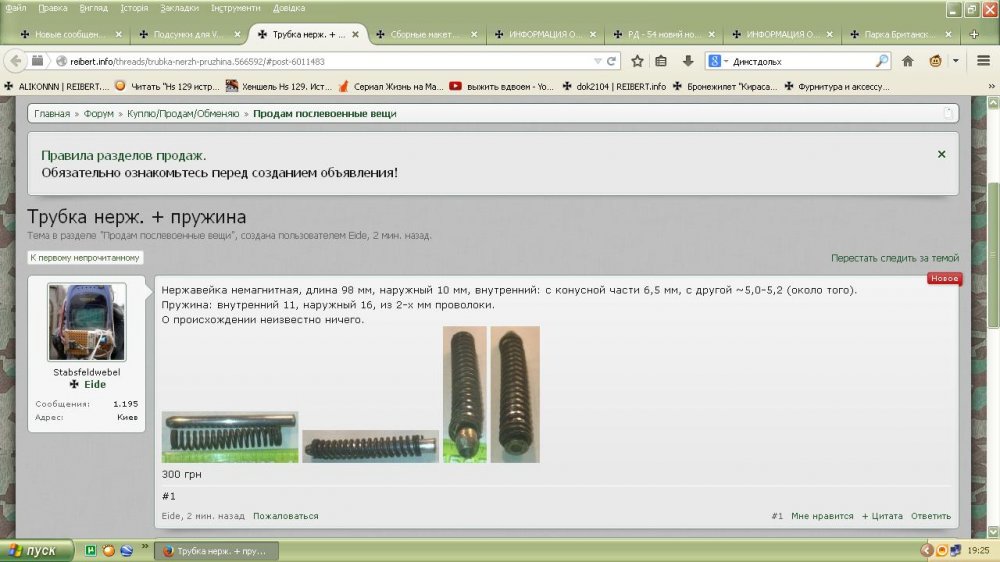Expand the monkey icon dropdown arrow
This screenshot has height=562, width=1000.
955,61
